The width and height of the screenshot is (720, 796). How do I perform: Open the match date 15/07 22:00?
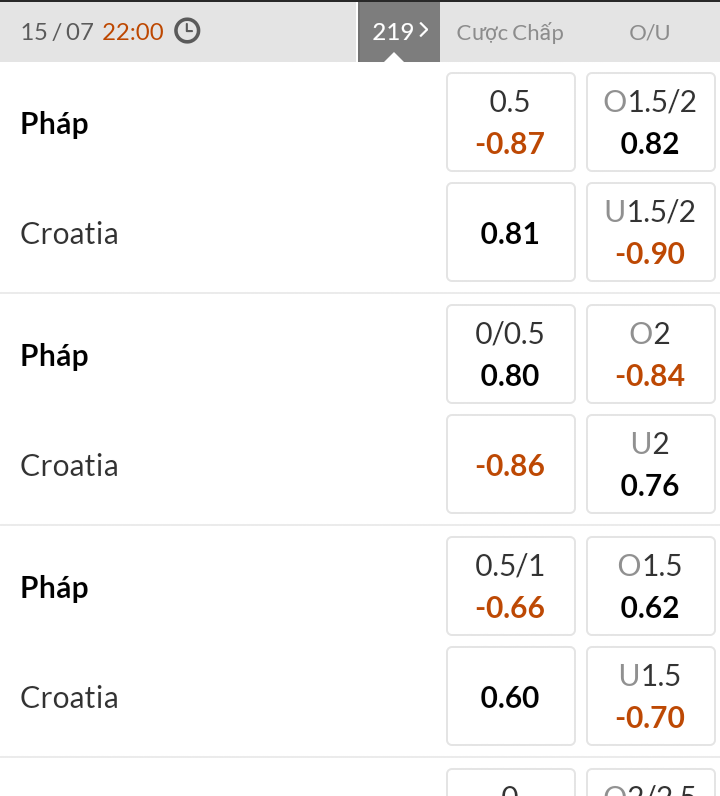click(92, 31)
